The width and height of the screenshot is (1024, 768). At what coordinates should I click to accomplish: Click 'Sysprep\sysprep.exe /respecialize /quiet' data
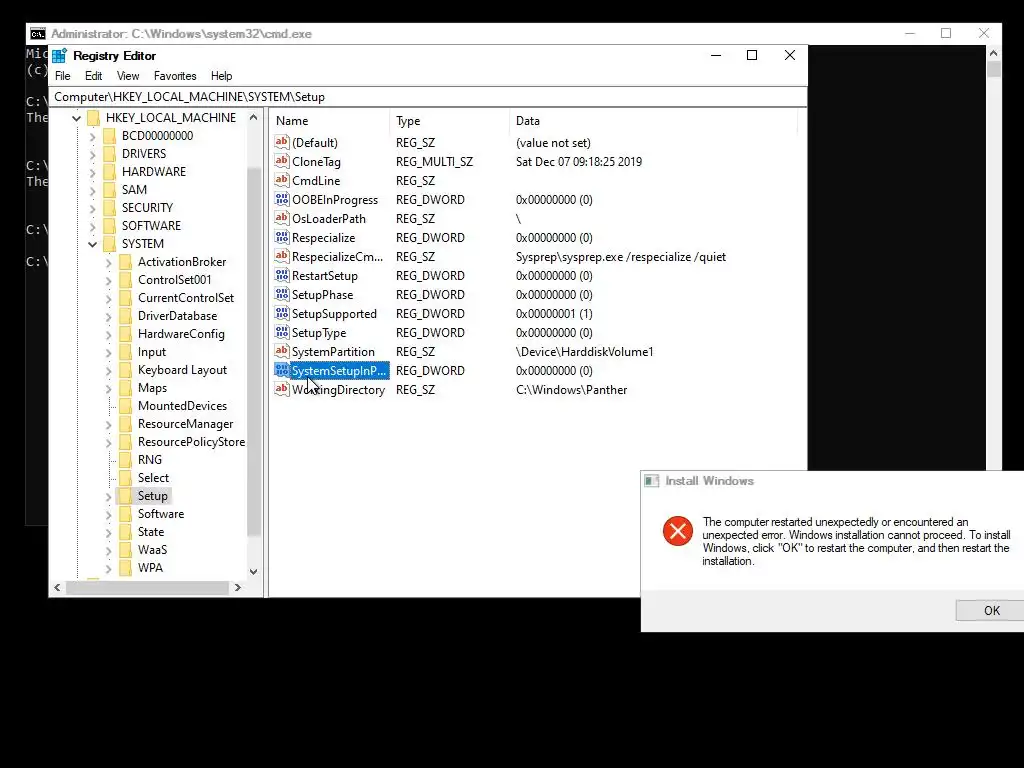click(621, 257)
